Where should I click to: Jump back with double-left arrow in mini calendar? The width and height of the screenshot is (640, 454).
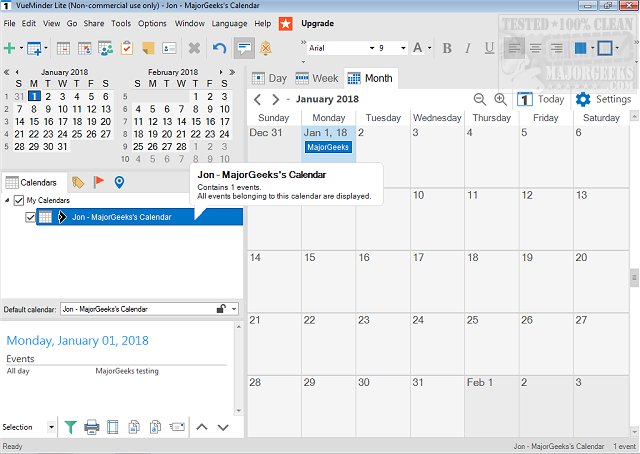click(x=7, y=72)
